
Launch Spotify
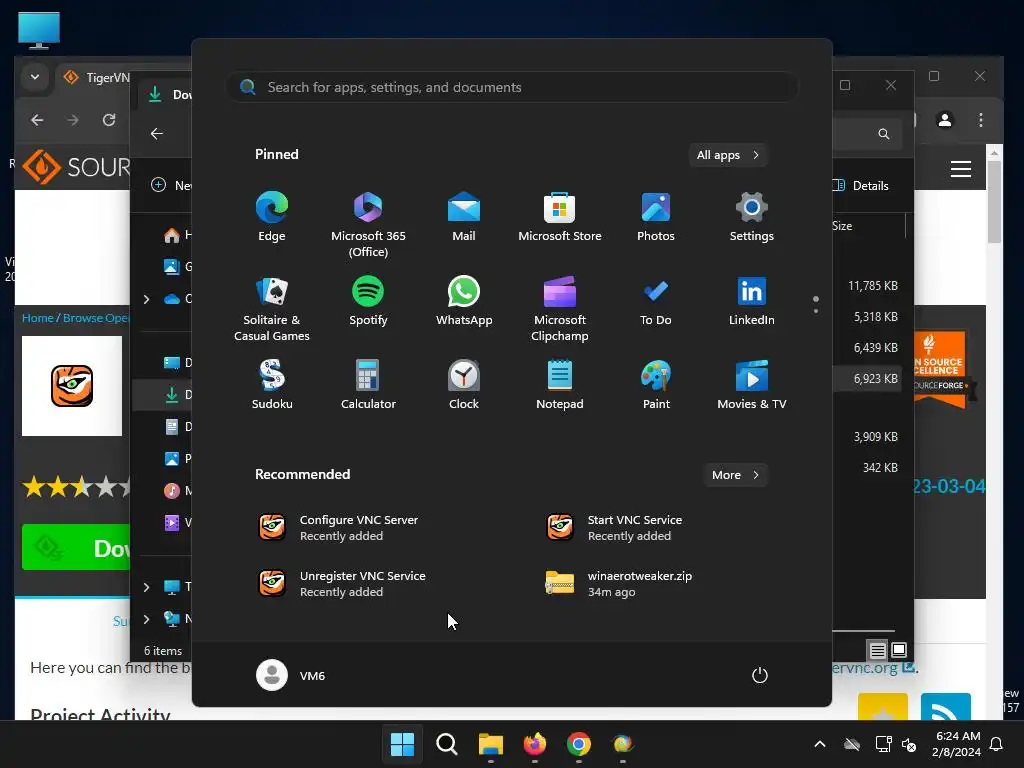368,301
